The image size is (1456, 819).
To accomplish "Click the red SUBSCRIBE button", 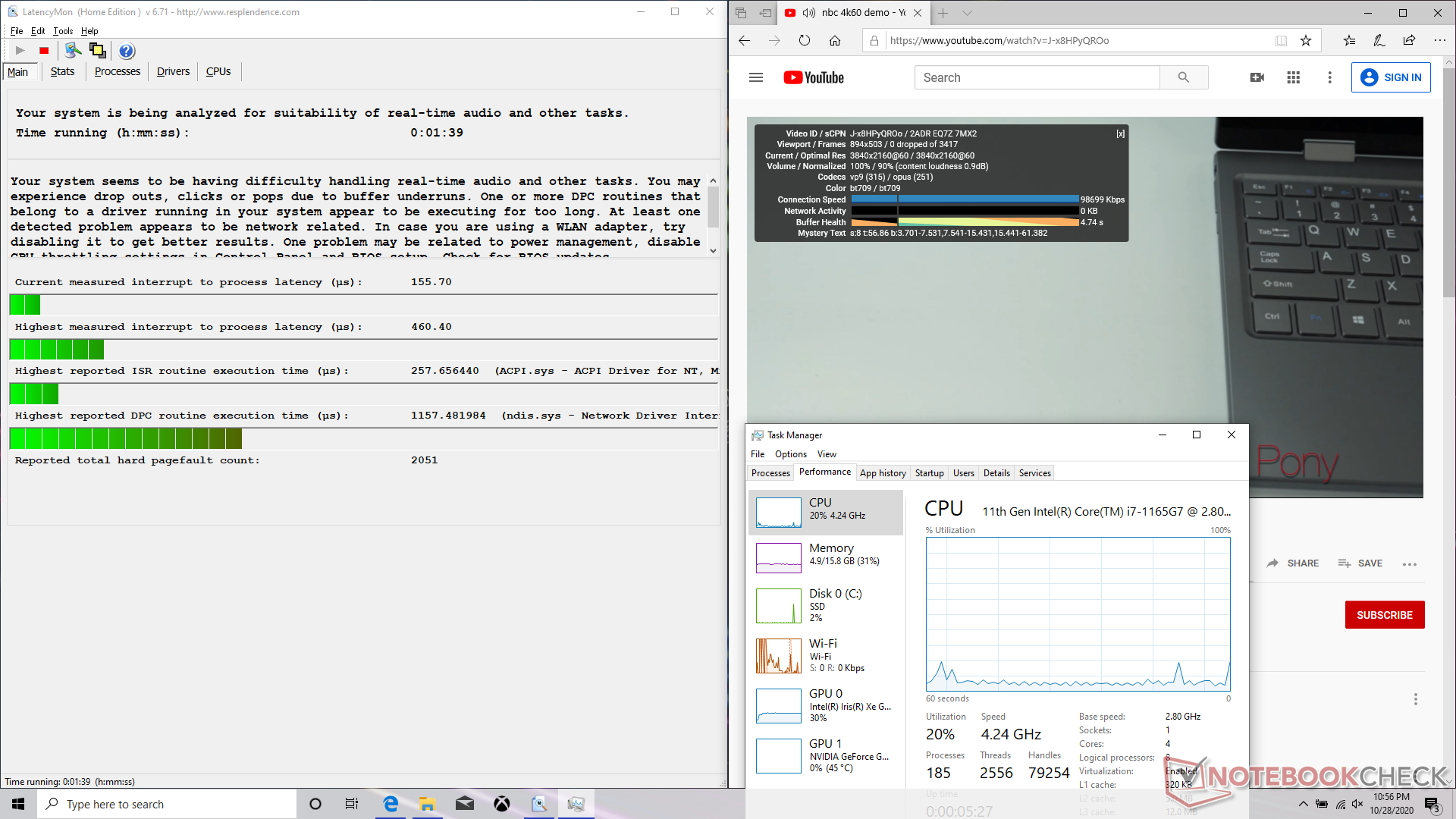I will (1384, 615).
